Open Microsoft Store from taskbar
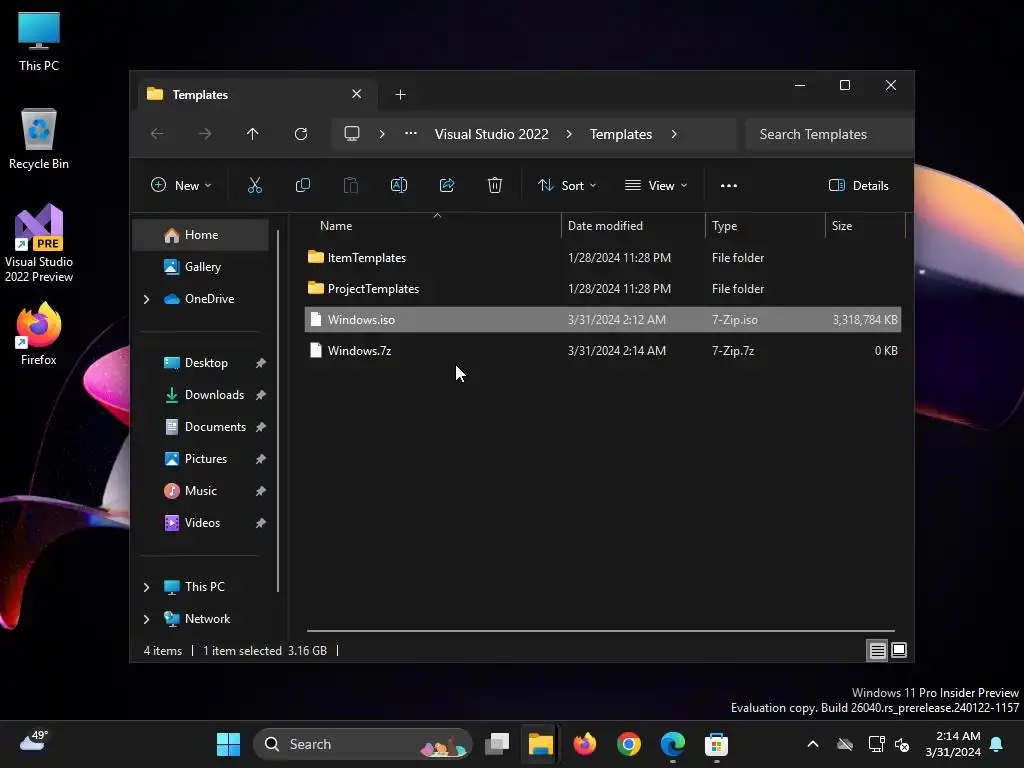 pyautogui.click(x=716, y=744)
